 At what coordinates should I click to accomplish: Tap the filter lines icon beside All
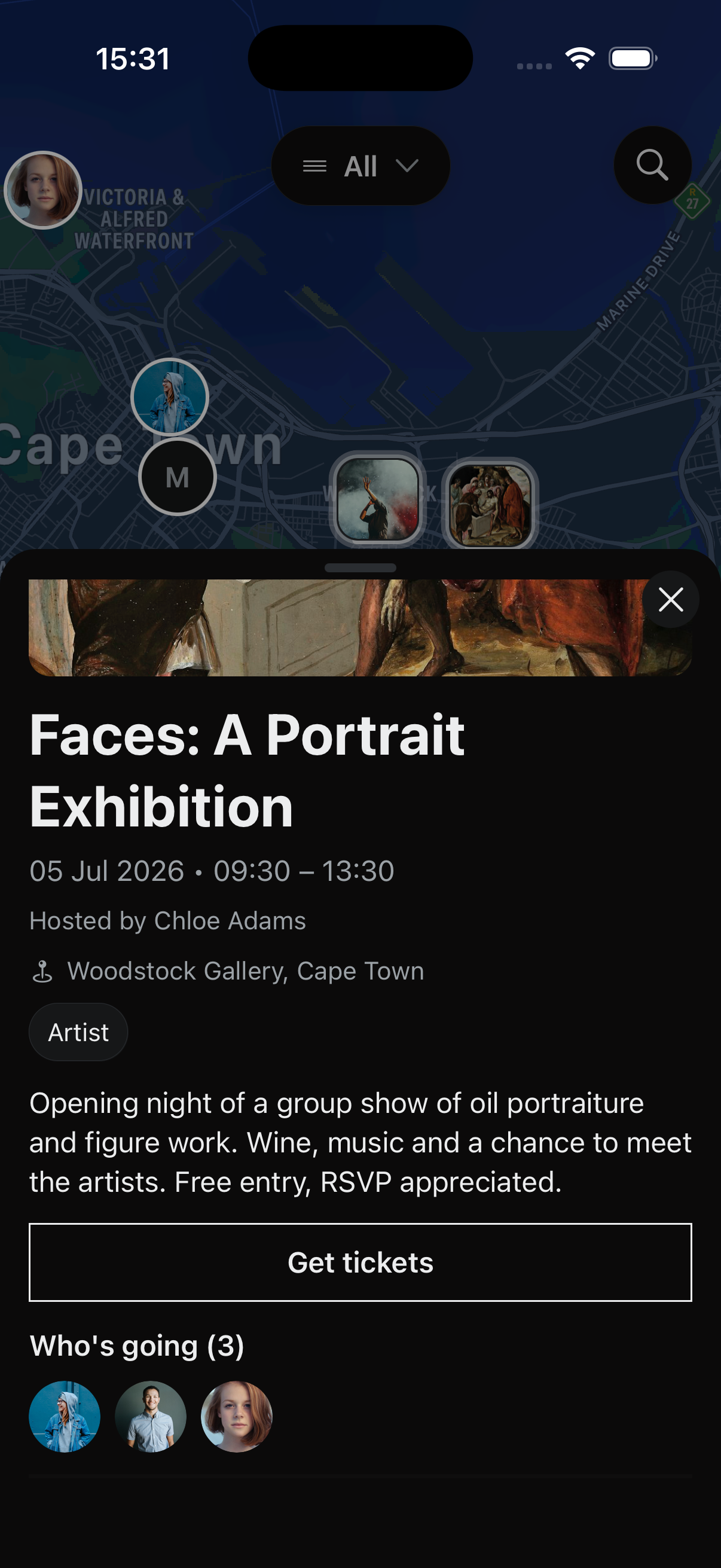pos(314,166)
